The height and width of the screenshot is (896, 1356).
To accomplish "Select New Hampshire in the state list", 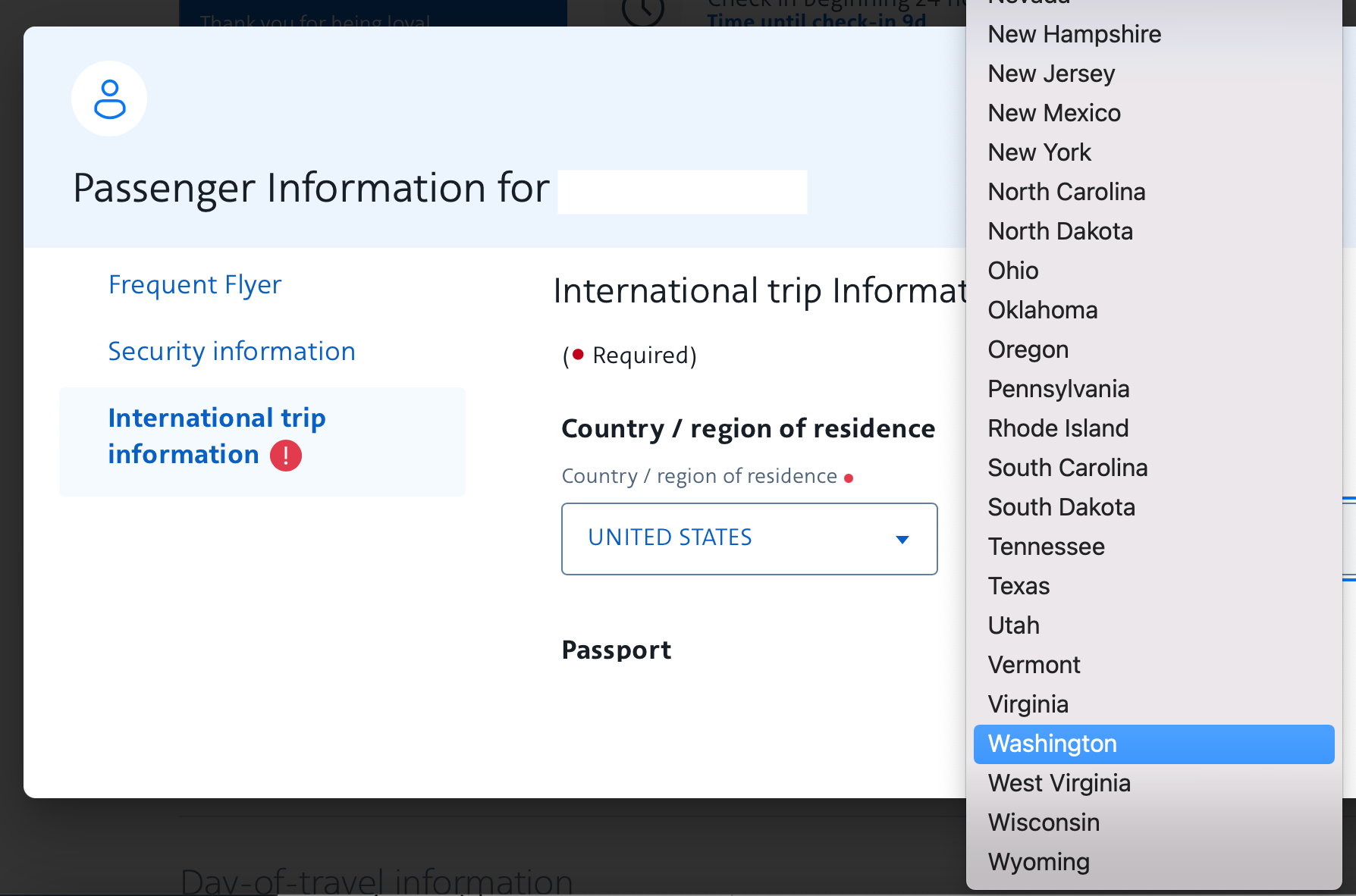I will (1074, 34).
